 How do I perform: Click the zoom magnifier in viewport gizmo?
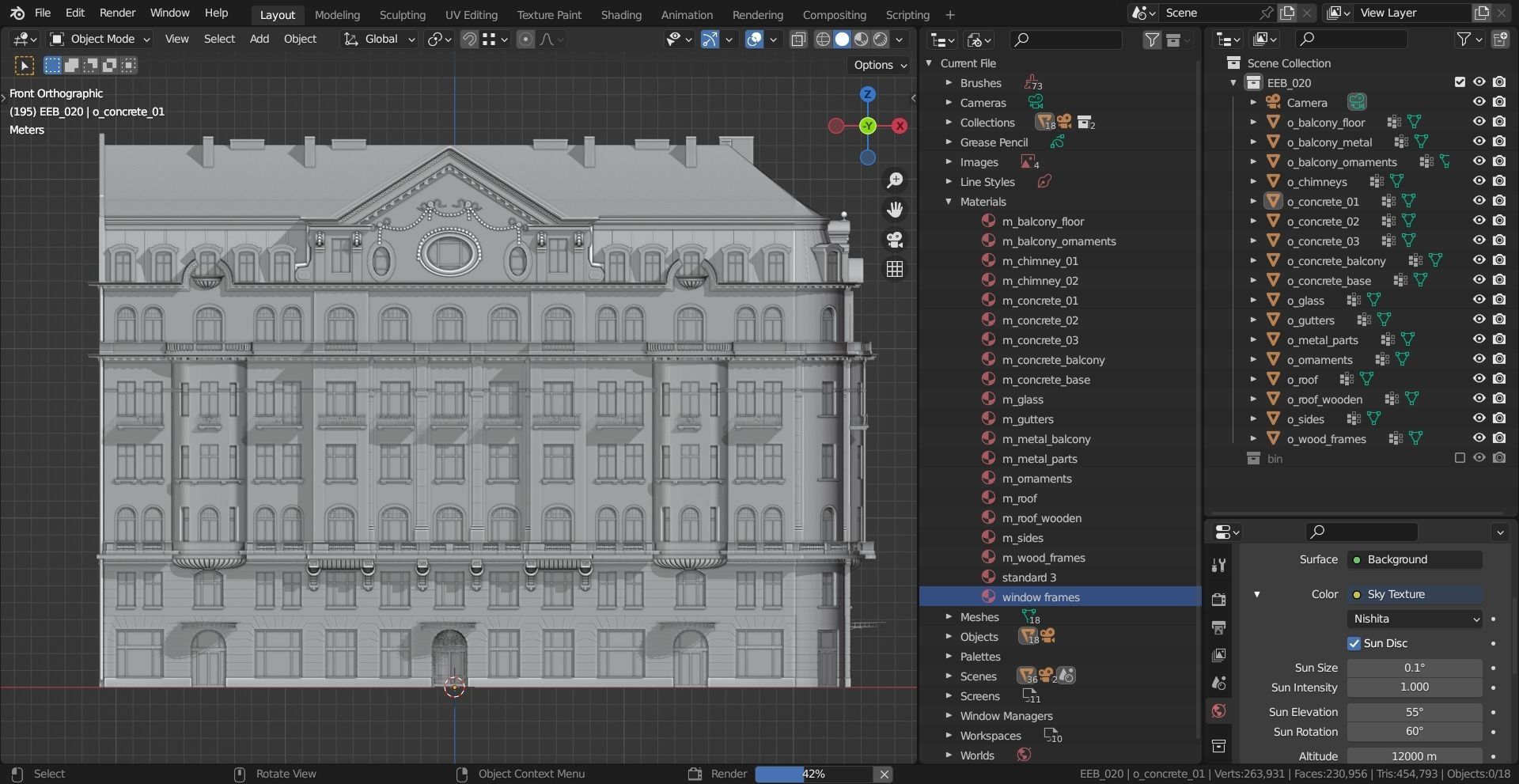pos(895,180)
